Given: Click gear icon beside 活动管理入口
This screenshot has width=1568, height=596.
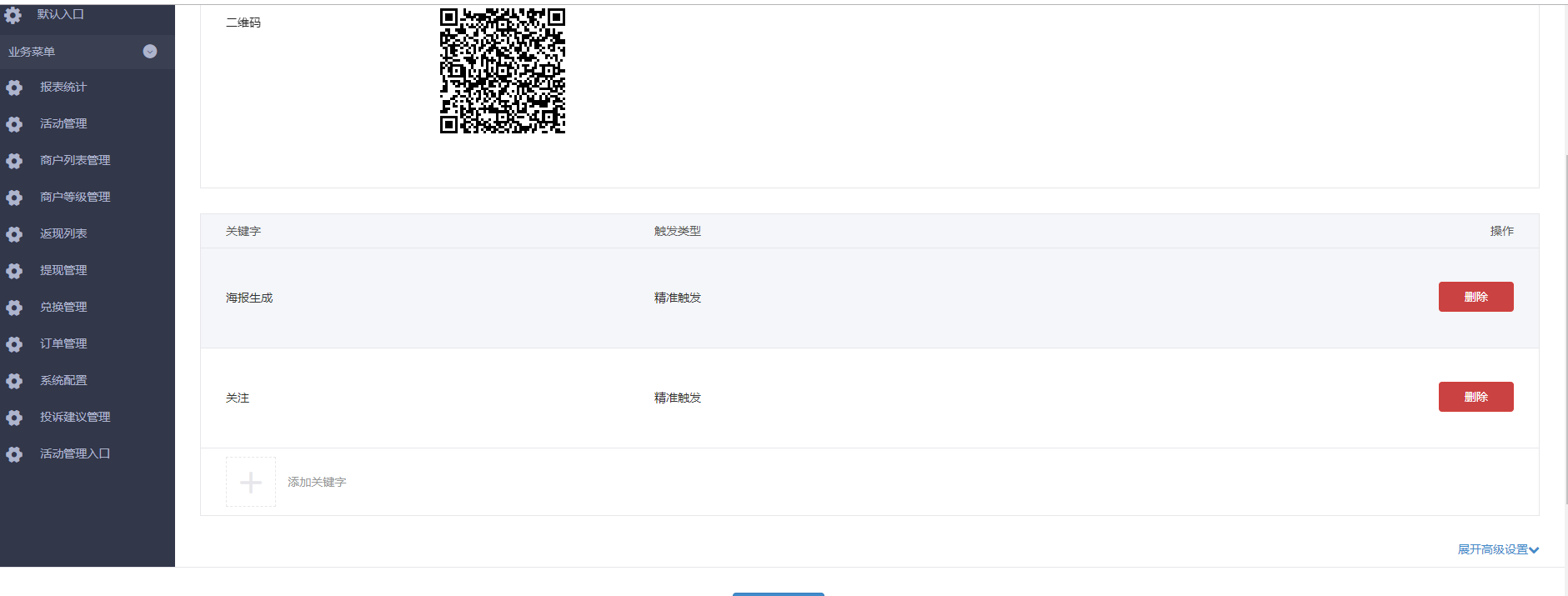Looking at the screenshot, I should click(x=14, y=454).
